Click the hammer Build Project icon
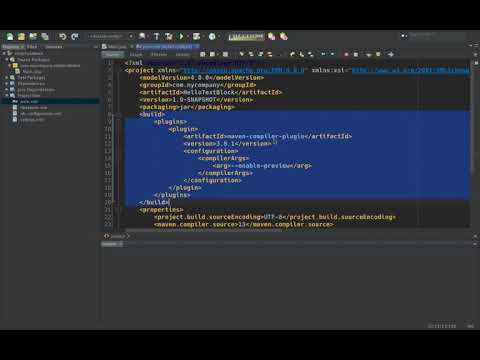This screenshot has height=360, width=480. 157,36
